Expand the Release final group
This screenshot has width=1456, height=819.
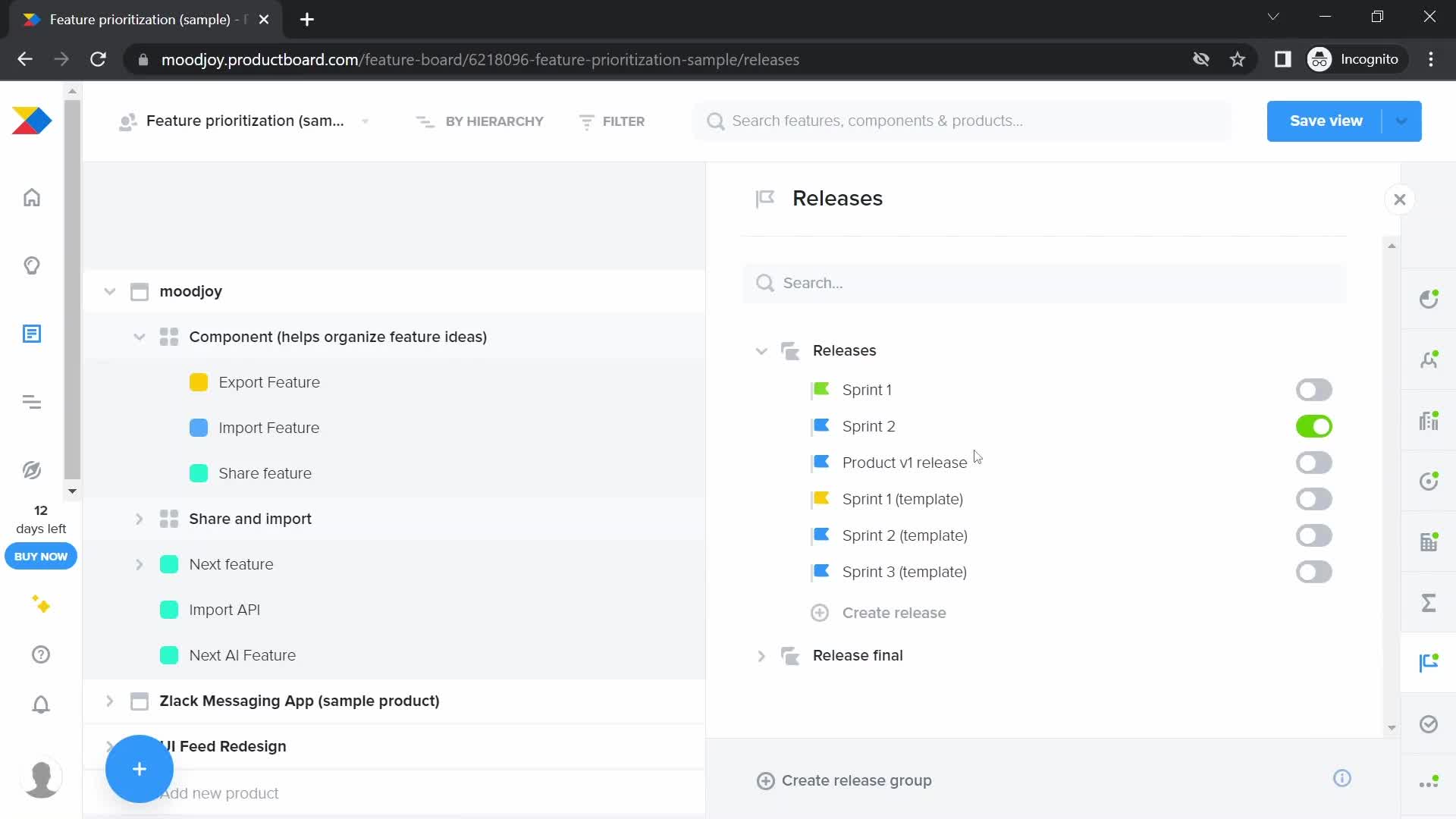[x=761, y=655]
